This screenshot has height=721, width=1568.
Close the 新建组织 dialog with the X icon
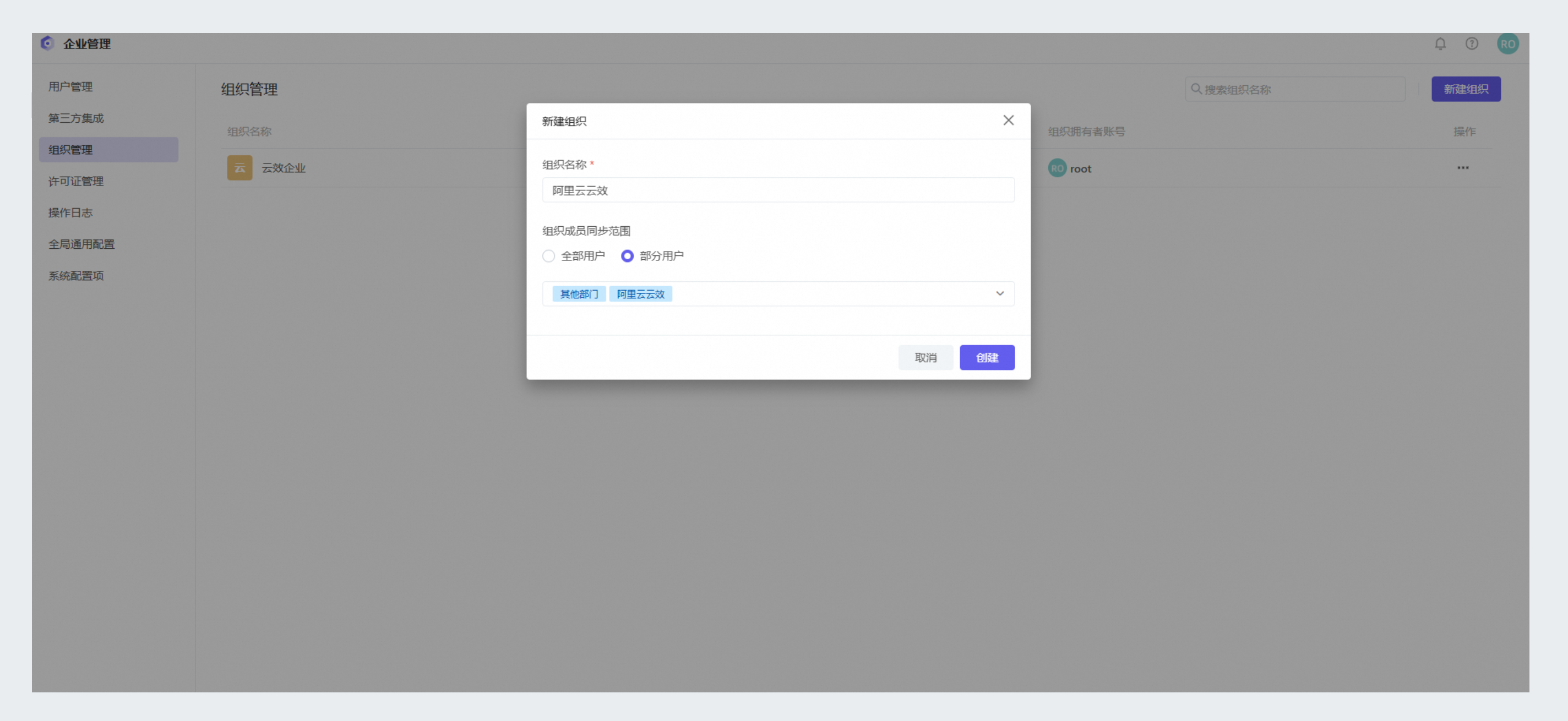1008,121
